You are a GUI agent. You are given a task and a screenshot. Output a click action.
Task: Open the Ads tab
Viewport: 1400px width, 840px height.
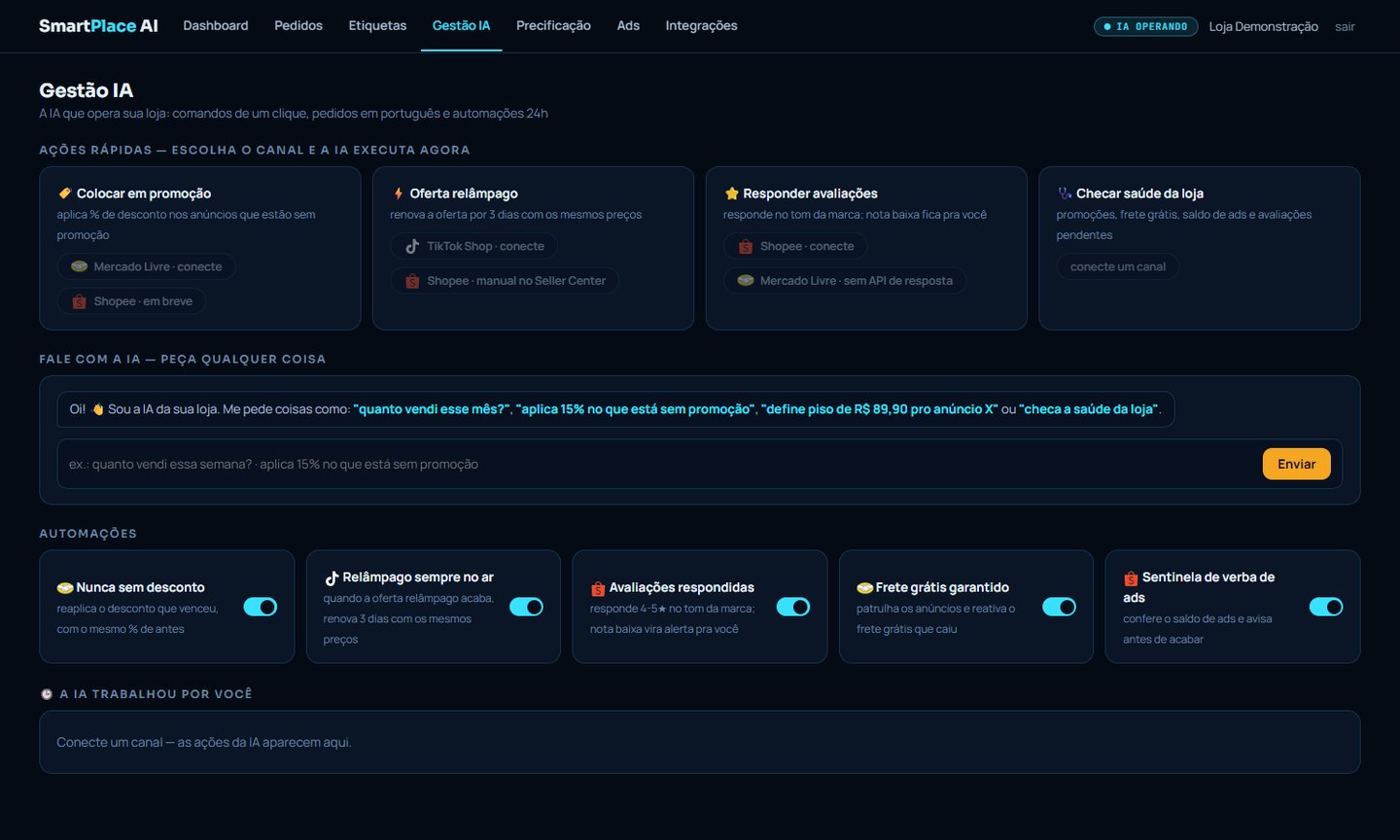pos(628,25)
